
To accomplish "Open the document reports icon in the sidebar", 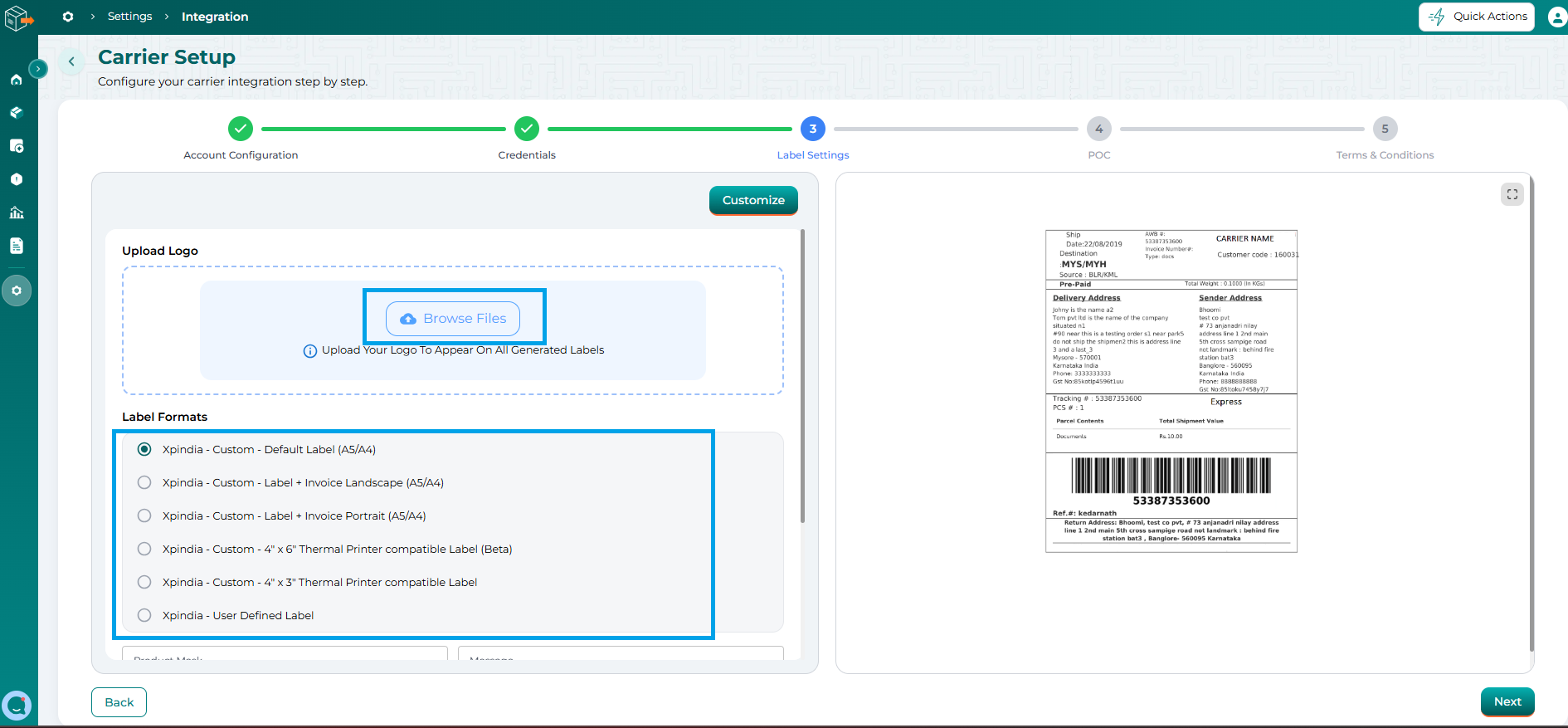I will coord(17,246).
